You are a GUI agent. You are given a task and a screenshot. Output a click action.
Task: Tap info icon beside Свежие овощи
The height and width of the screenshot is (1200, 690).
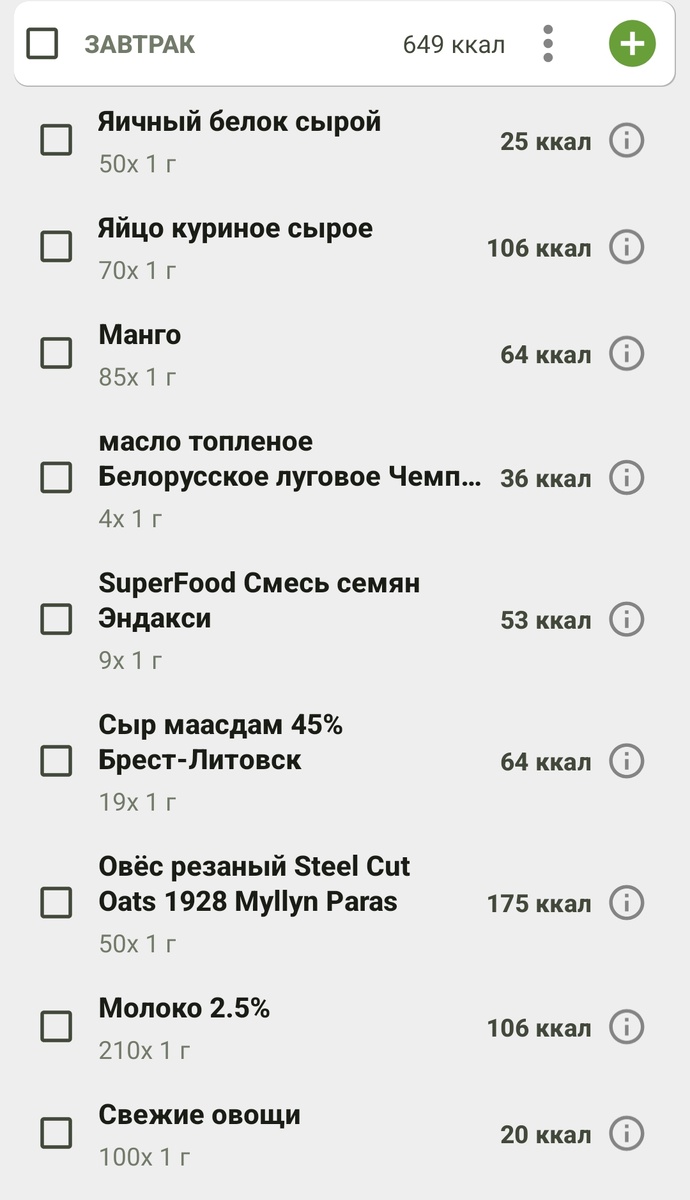(x=627, y=1135)
